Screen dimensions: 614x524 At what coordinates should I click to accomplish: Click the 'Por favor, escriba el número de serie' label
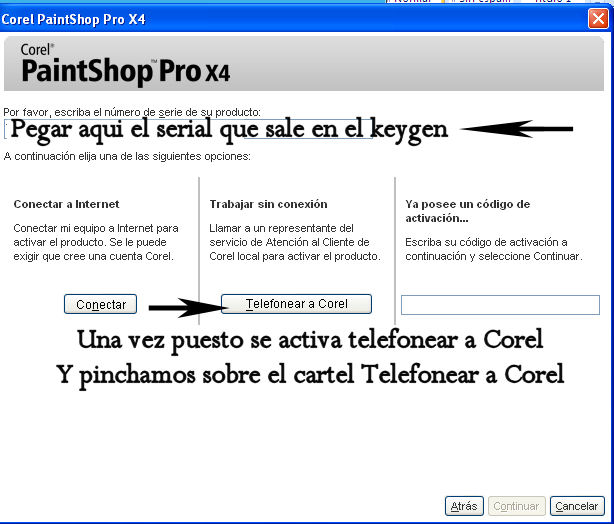[132, 112]
